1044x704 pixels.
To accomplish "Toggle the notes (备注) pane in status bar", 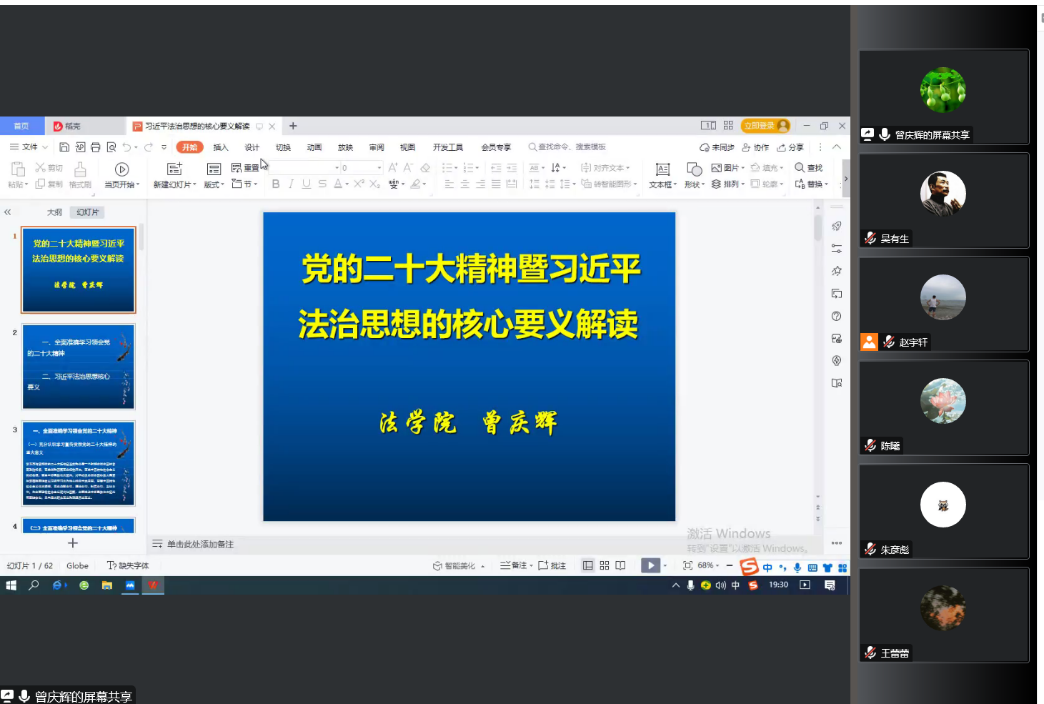I will (x=513, y=565).
